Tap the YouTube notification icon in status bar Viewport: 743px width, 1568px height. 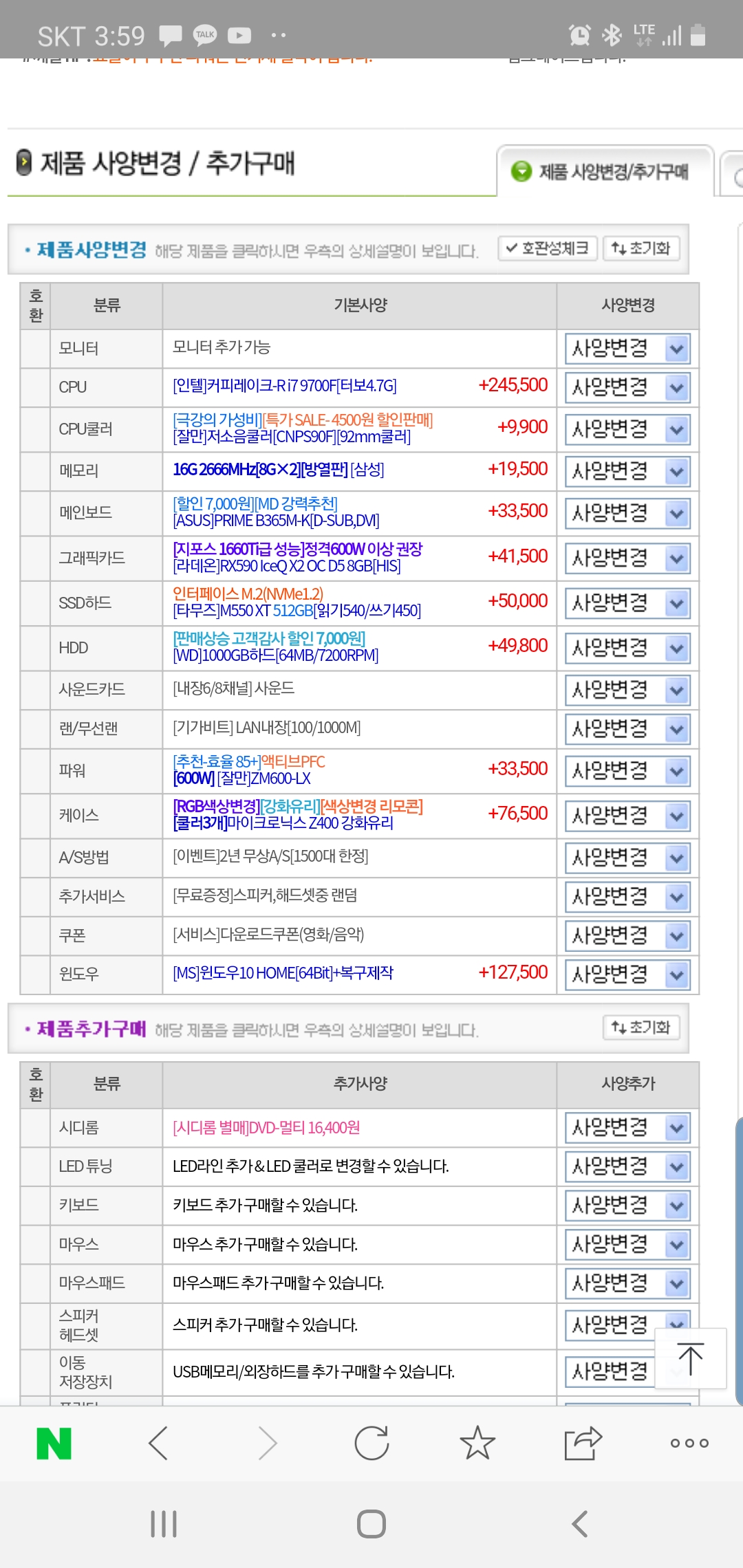click(239, 34)
